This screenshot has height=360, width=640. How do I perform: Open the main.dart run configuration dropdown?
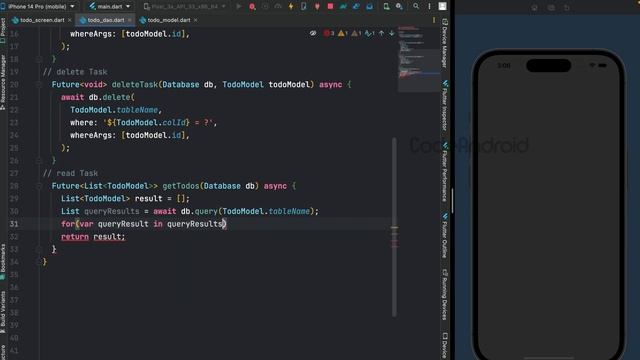[109, 7]
